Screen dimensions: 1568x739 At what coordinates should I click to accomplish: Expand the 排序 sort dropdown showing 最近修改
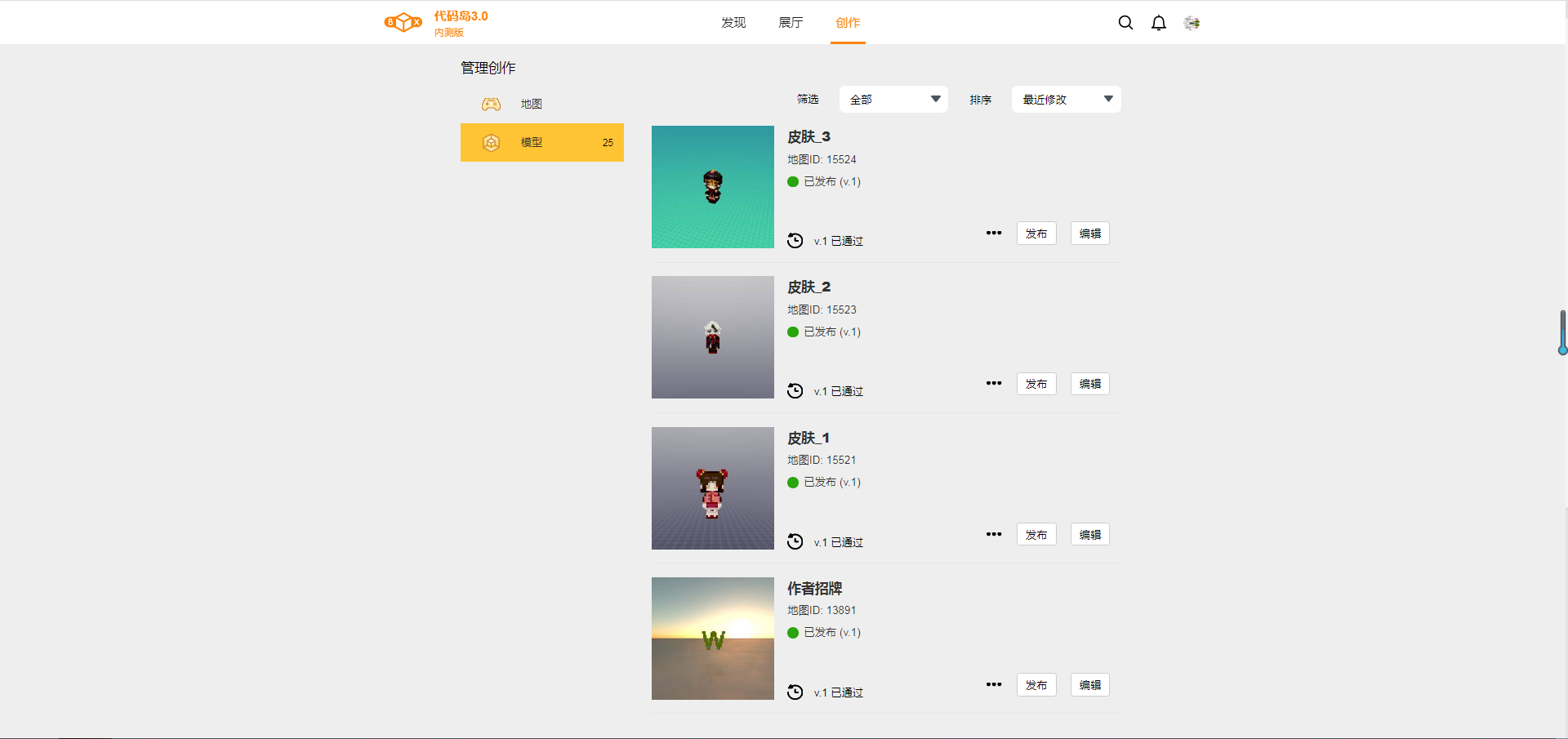pos(1066,99)
